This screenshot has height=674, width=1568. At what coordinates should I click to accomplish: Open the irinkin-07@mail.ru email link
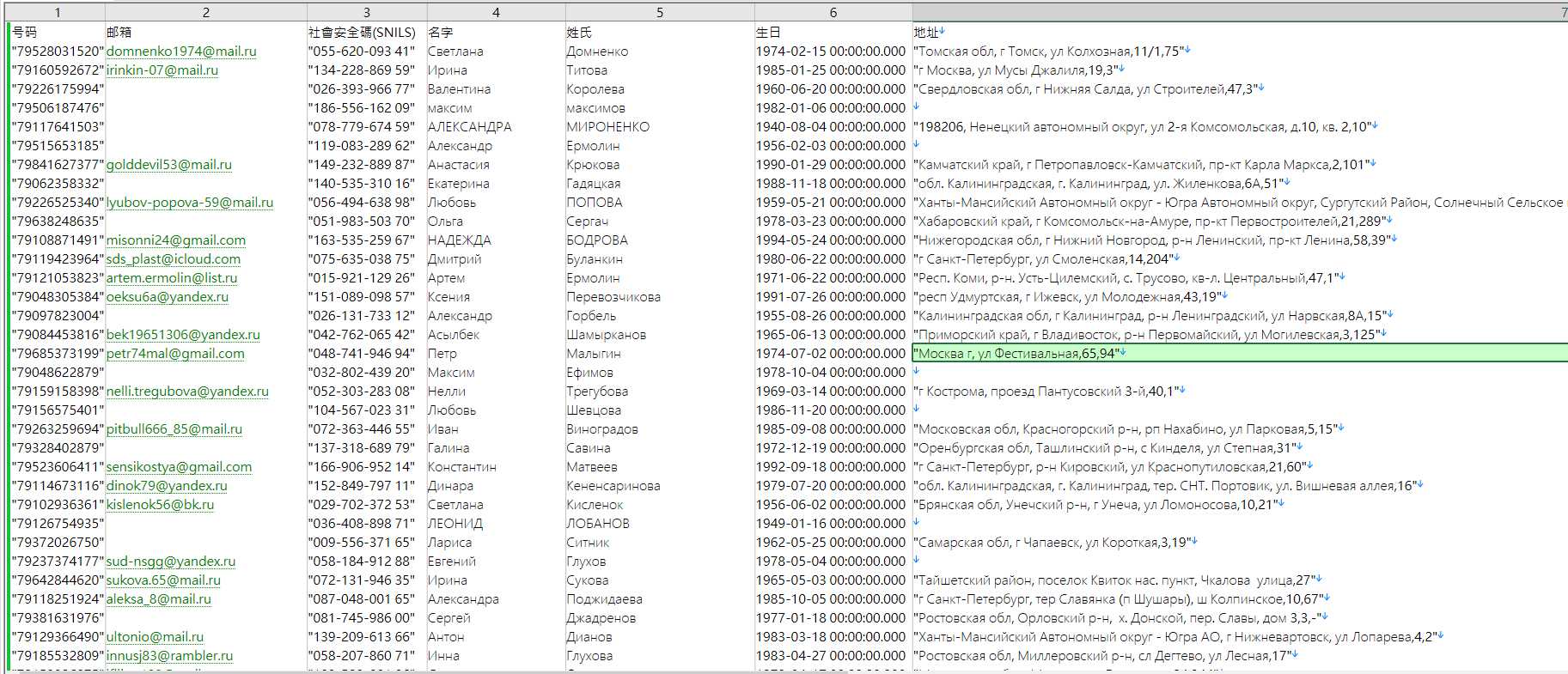162,70
